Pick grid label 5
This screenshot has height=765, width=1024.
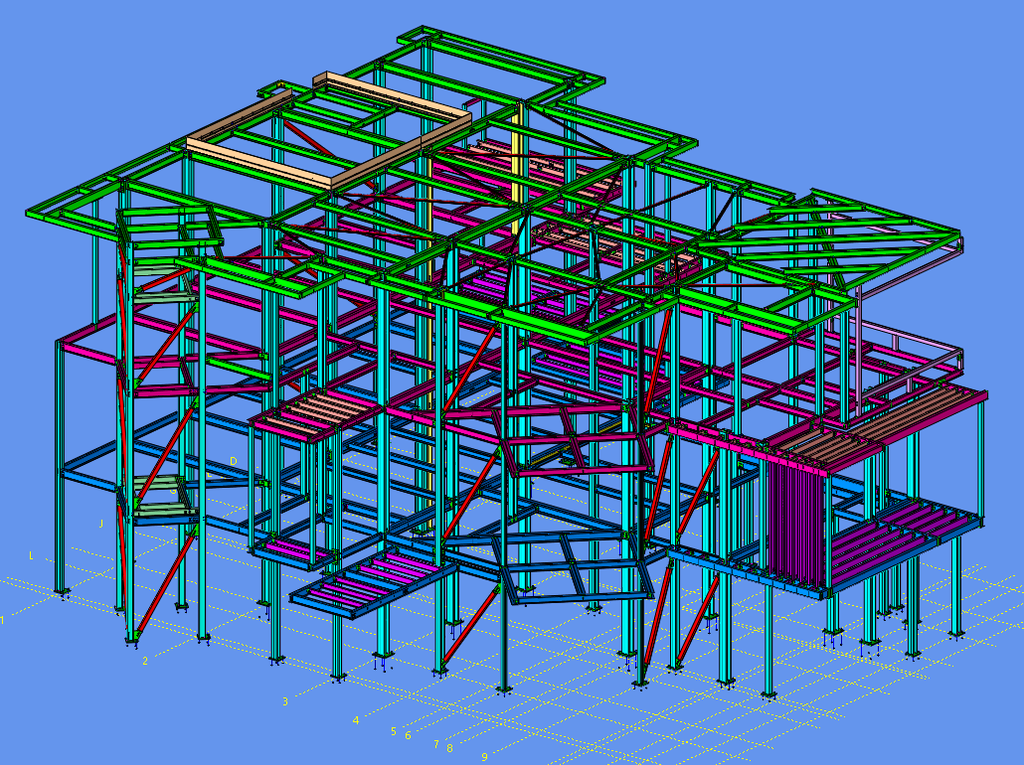[x=394, y=732]
